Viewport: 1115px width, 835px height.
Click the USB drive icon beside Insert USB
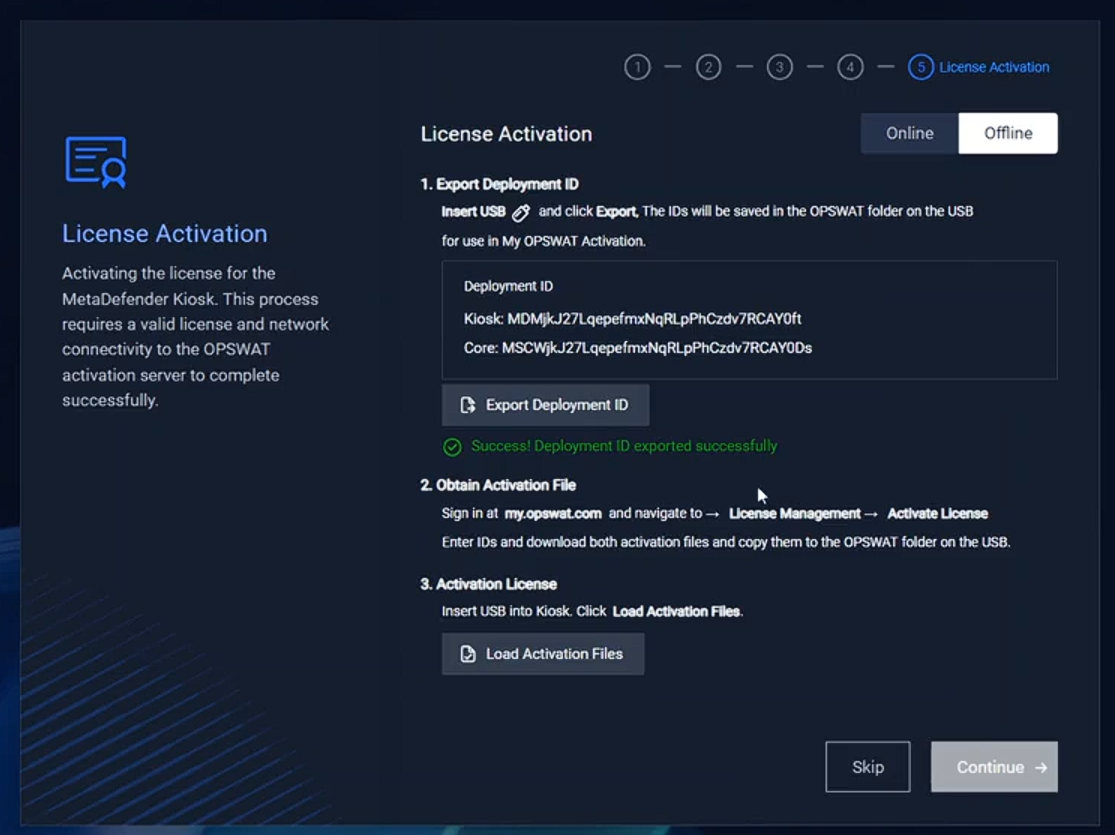[521, 212]
